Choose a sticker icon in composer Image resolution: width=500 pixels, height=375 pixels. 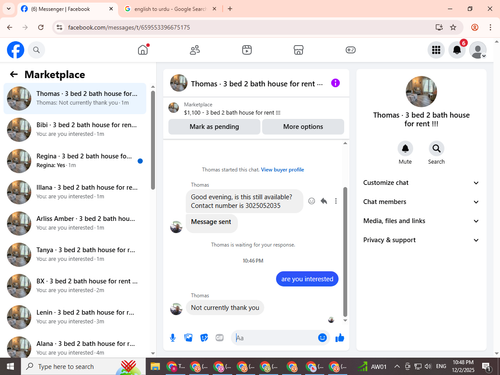tap(204, 338)
